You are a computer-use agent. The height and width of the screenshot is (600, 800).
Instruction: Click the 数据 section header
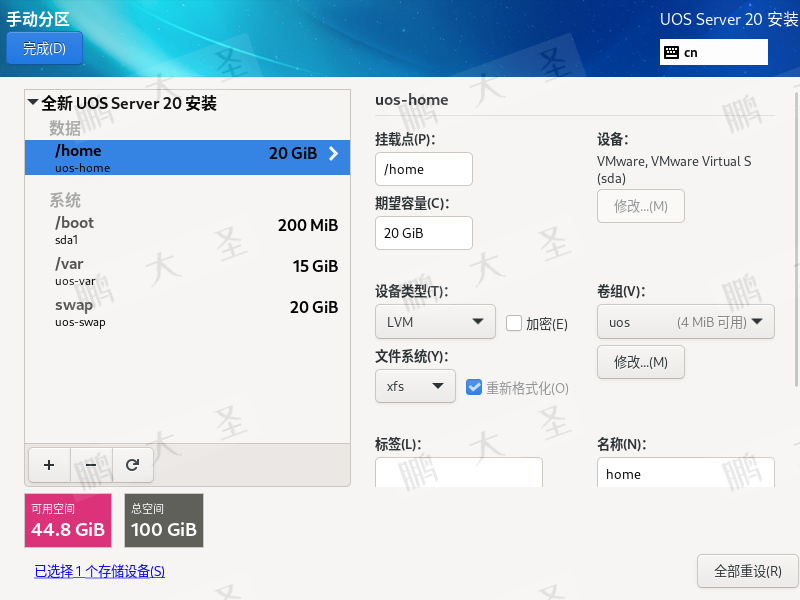coord(65,128)
